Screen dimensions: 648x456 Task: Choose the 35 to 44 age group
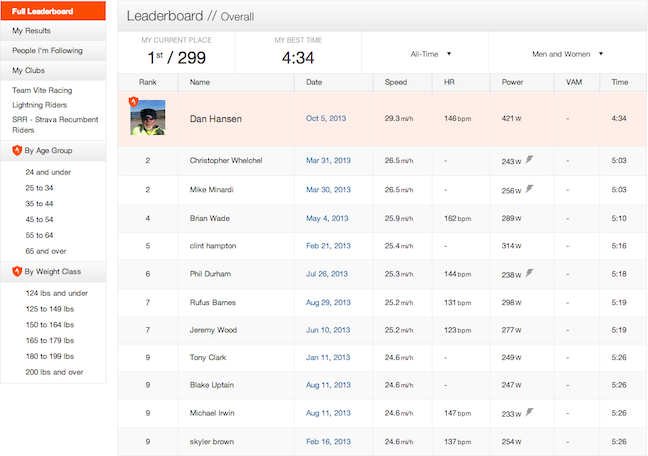click(x=39, y=203)
